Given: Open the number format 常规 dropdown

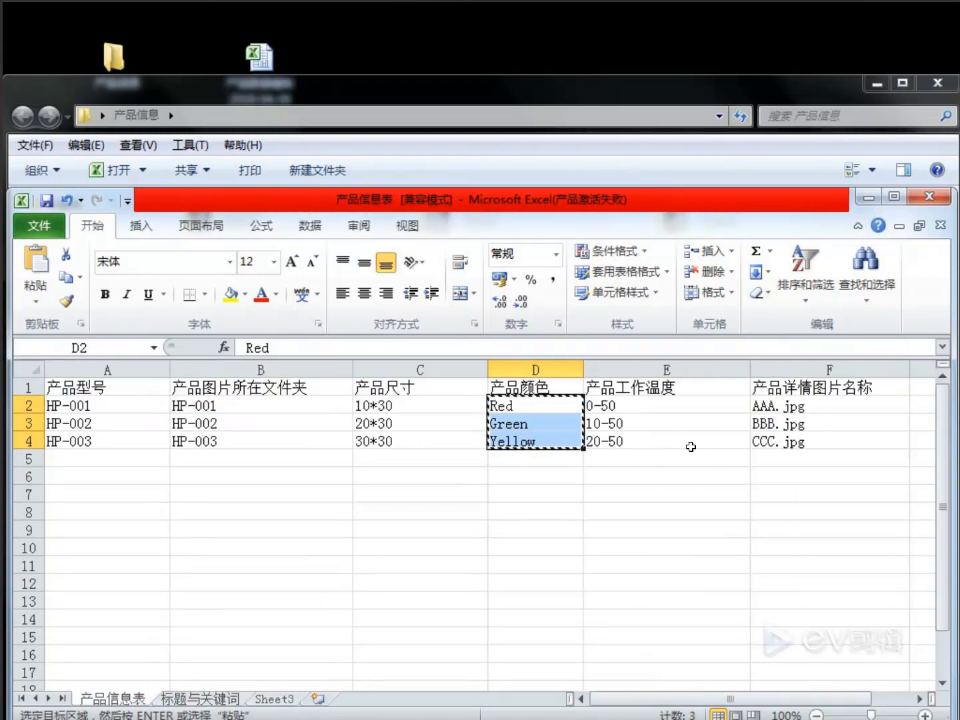Looking at the screenshot, I should point(556,254).
